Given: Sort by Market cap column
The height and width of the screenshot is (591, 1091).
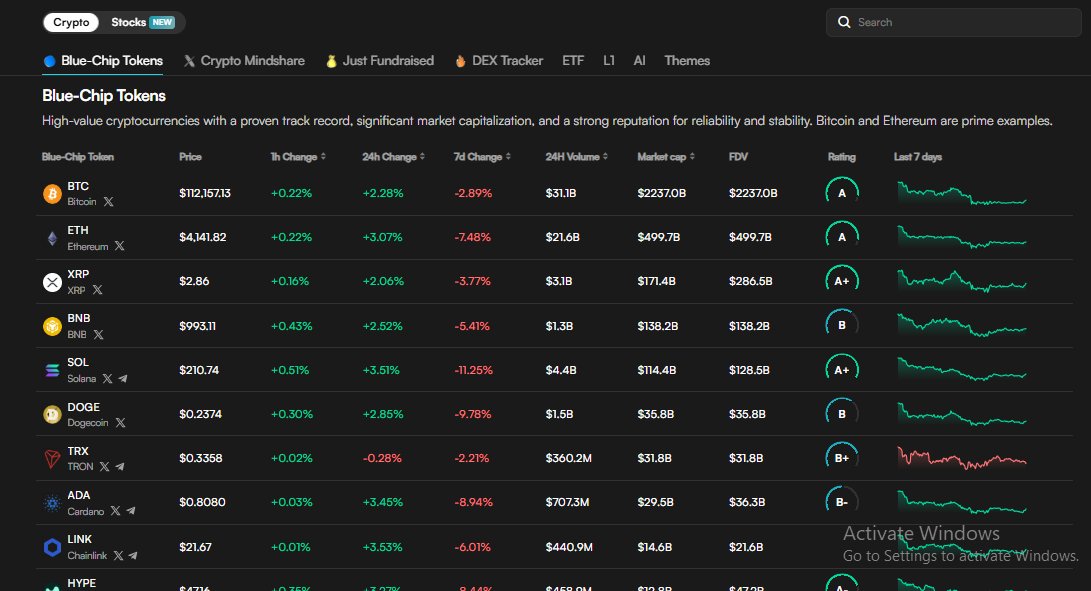Looking at the screenshot, I should coord(666,157).
